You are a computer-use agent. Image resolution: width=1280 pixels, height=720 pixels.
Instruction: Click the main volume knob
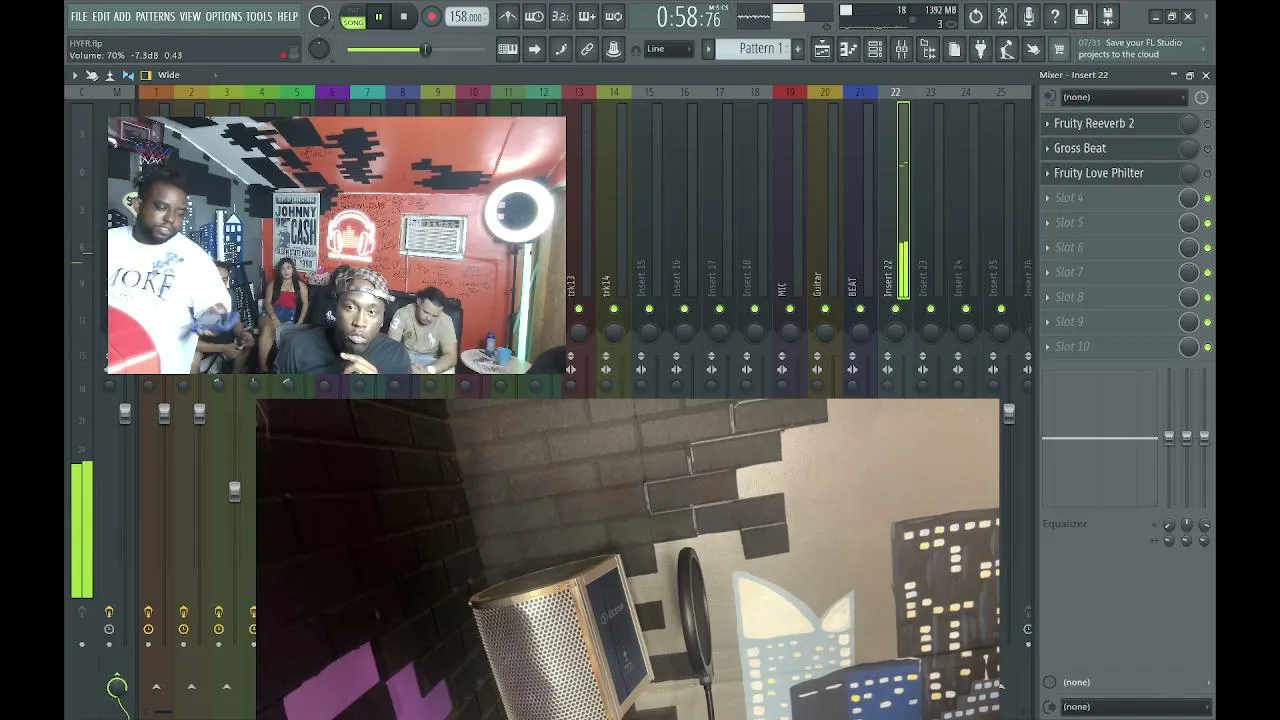click(x=319, y=16)
